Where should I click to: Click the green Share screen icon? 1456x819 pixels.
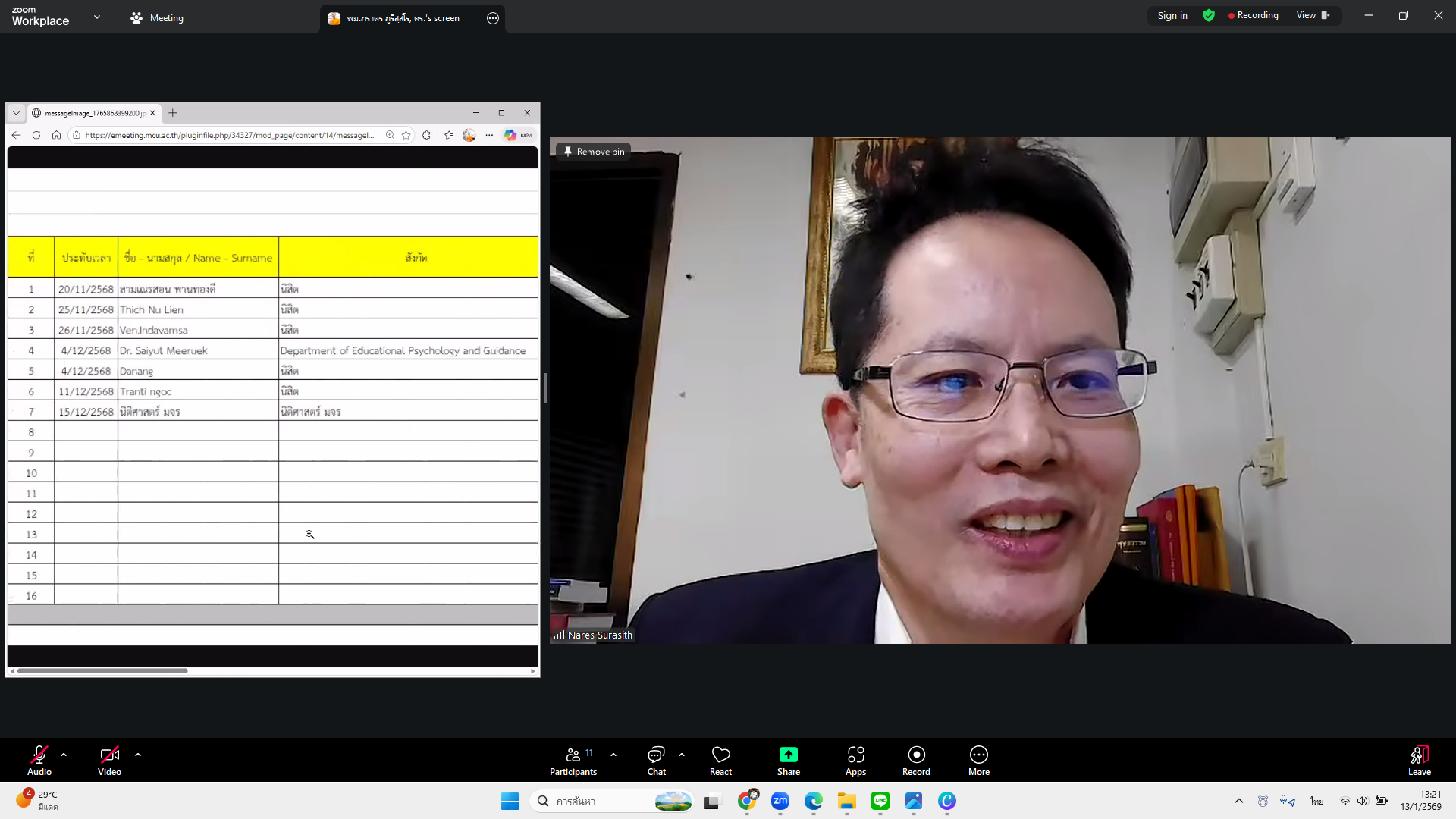[789, 755]
